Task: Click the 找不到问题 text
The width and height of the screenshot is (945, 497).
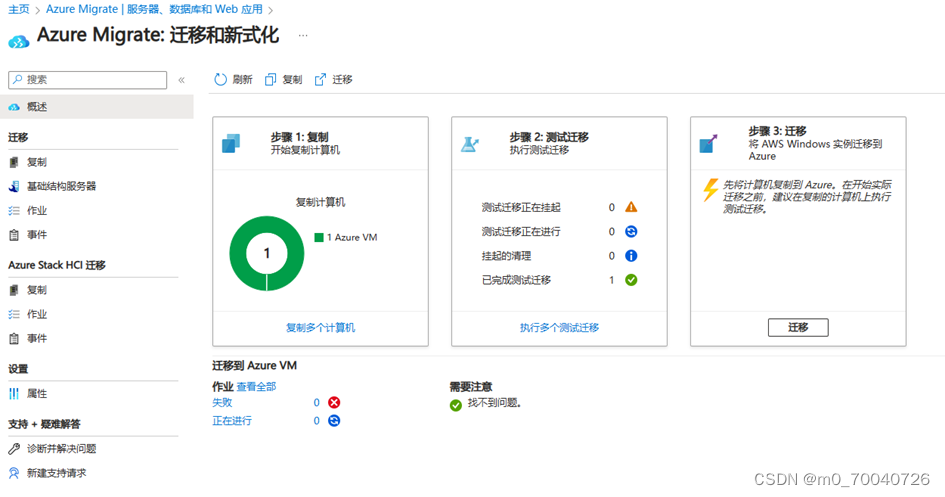Action: (494, 402)
